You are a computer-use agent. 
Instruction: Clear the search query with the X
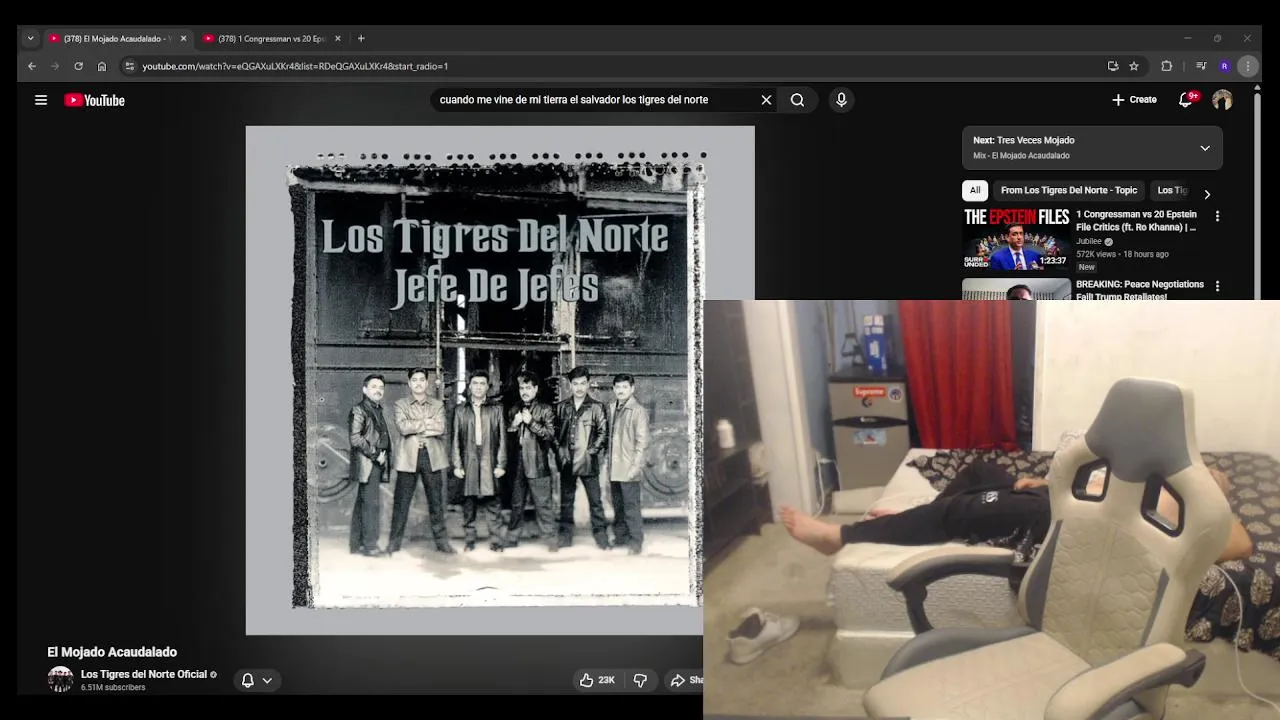[x=766, y=100]
